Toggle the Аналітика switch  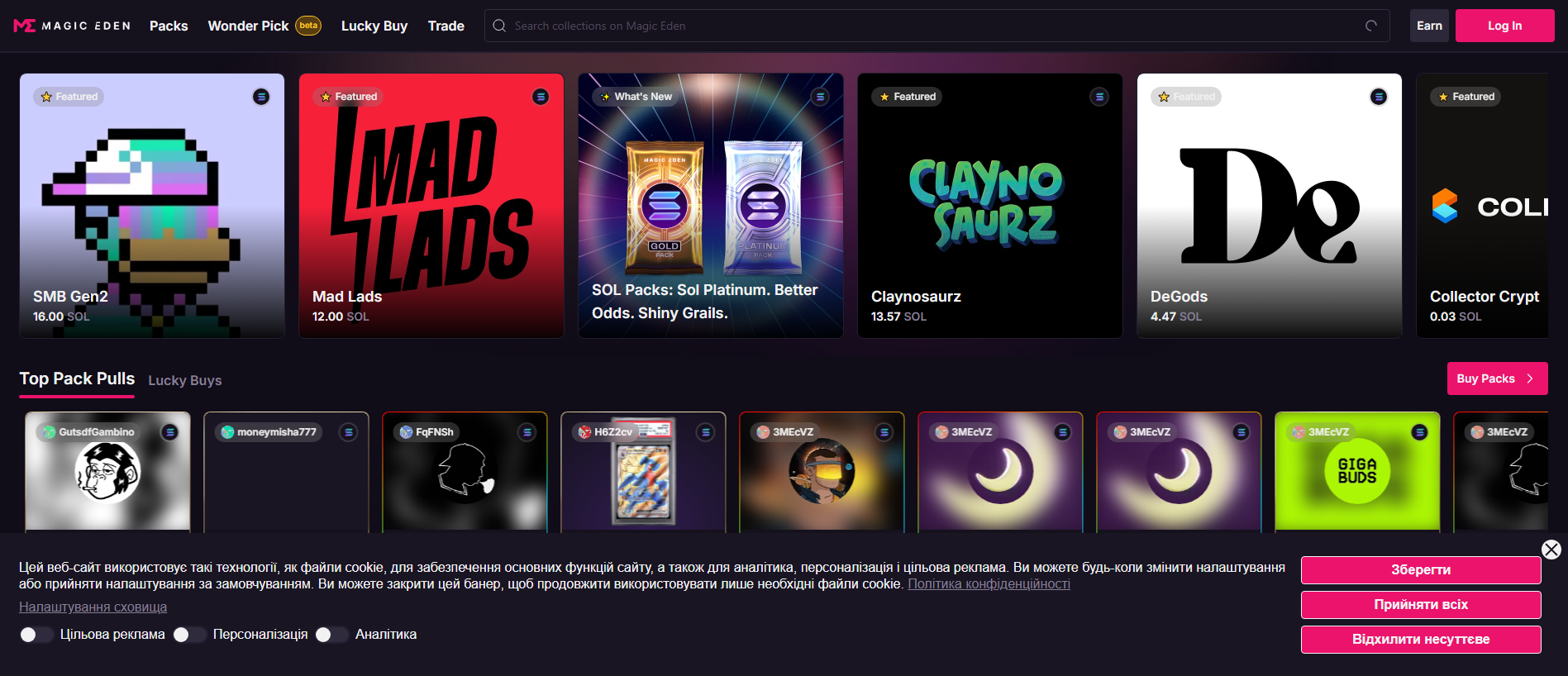tap(331, 635)
